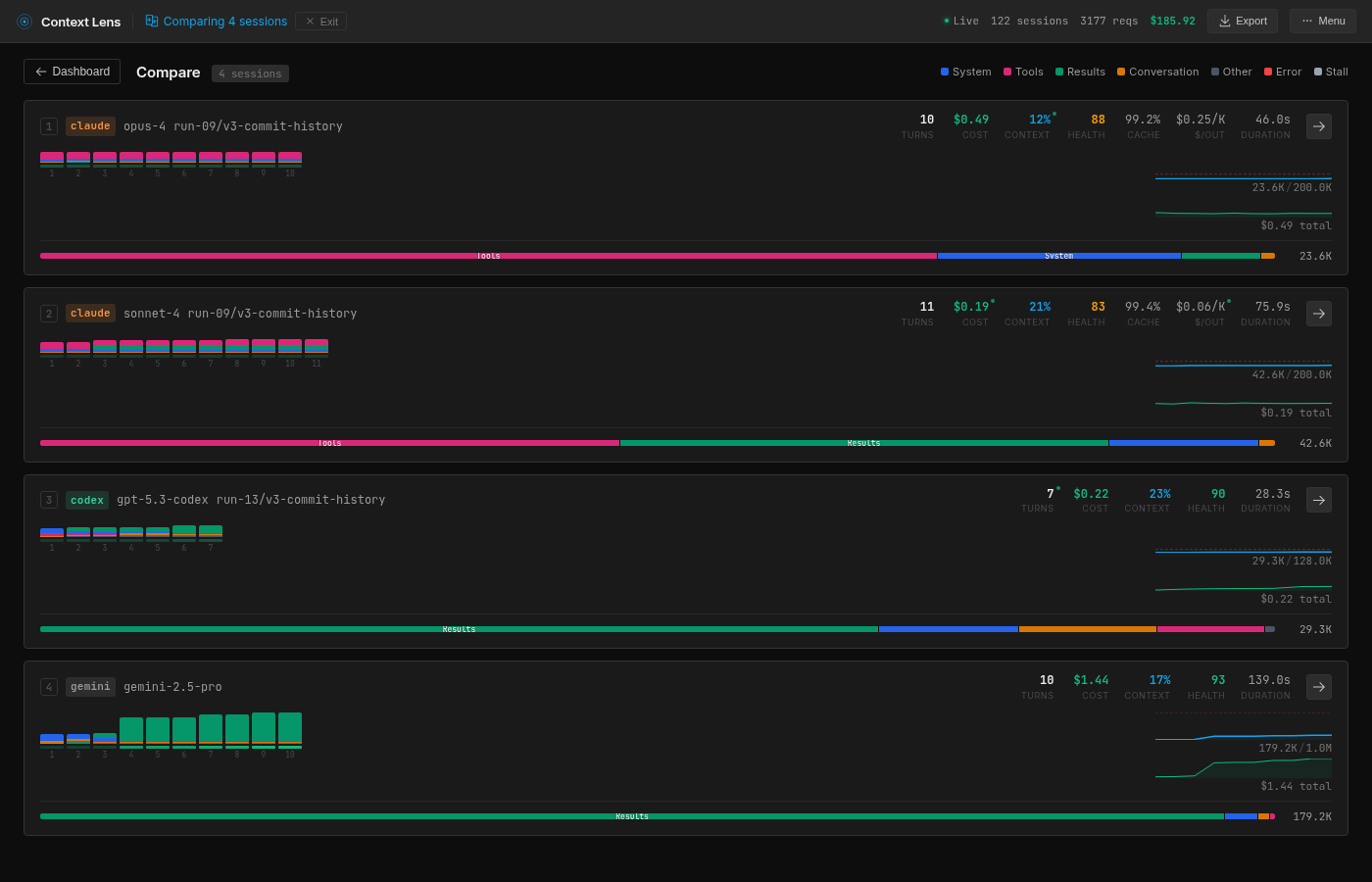Screen dimensions: 1372x882
Task: Click the Export download icon
Action: [1227, 21]
